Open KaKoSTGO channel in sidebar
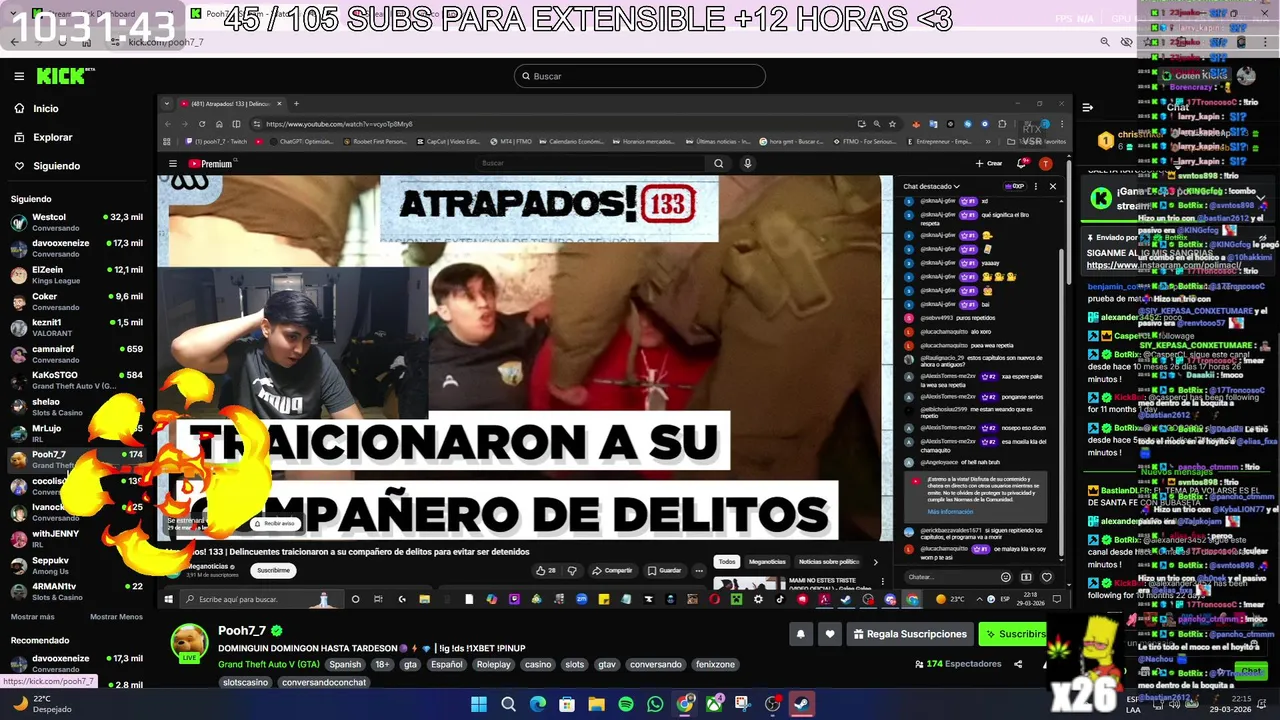This screenshot has height=720, width=1280. pyautogui.click(x=76, y=380)
